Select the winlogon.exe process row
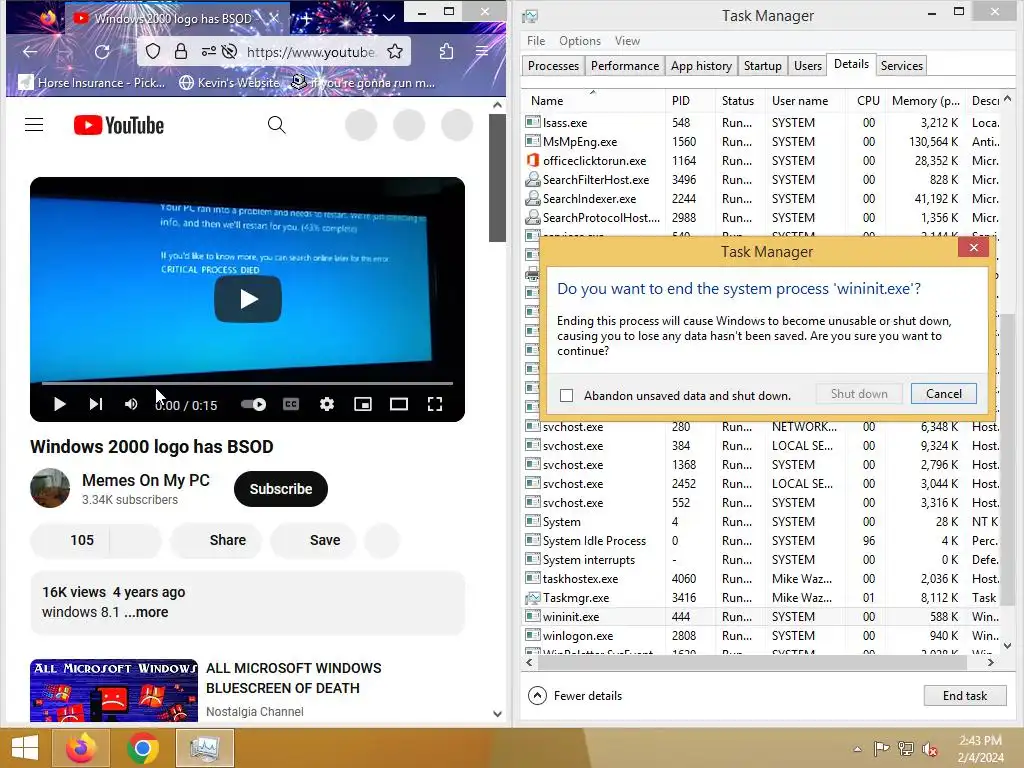Viewport: 1024px width, 768px height. pyautogui.click(x=761, y=635)
